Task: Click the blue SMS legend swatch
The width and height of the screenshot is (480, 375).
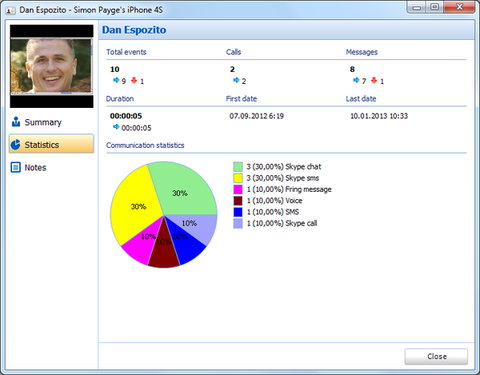Action: 238,212
